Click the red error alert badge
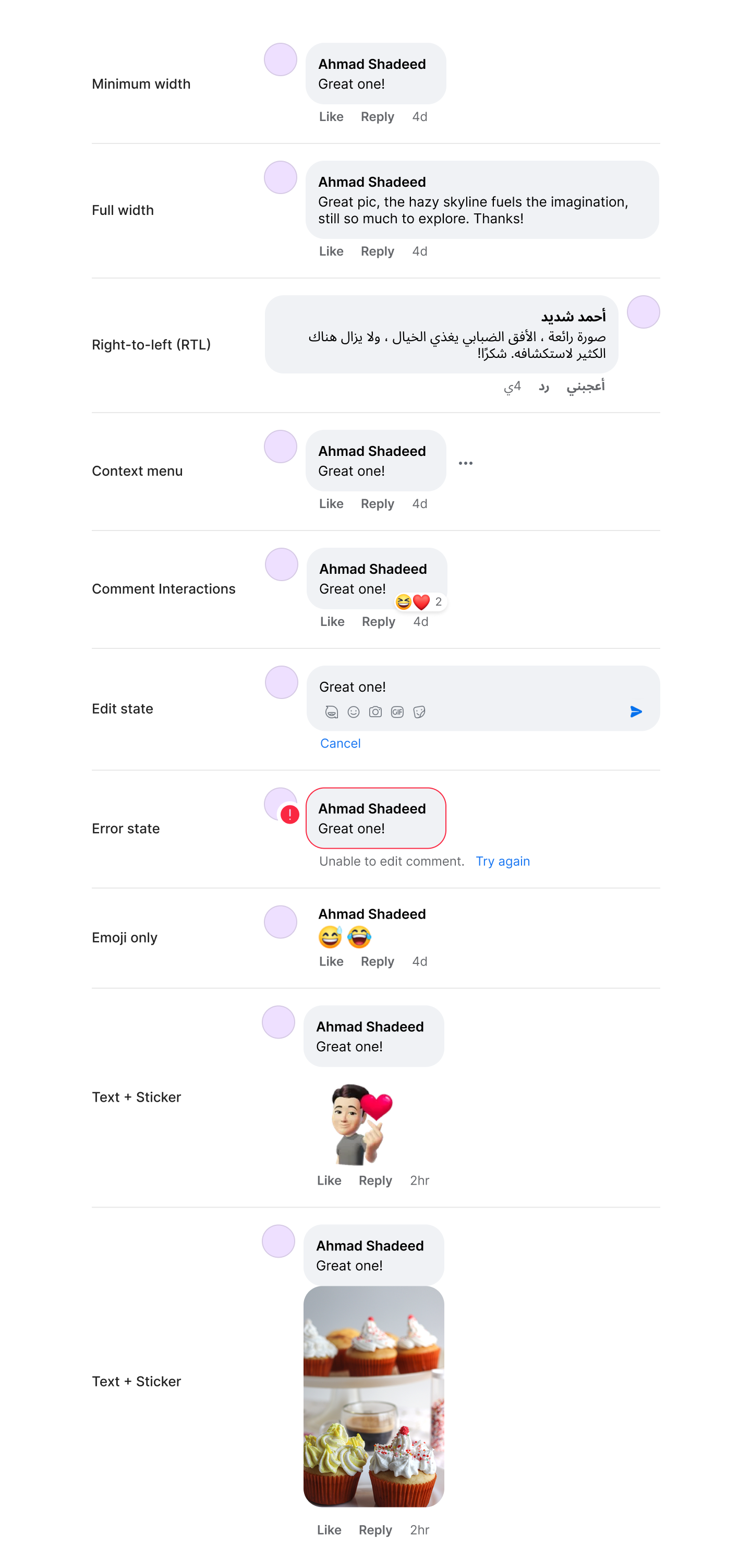The image size is (751, 1568). click(289, 814)
